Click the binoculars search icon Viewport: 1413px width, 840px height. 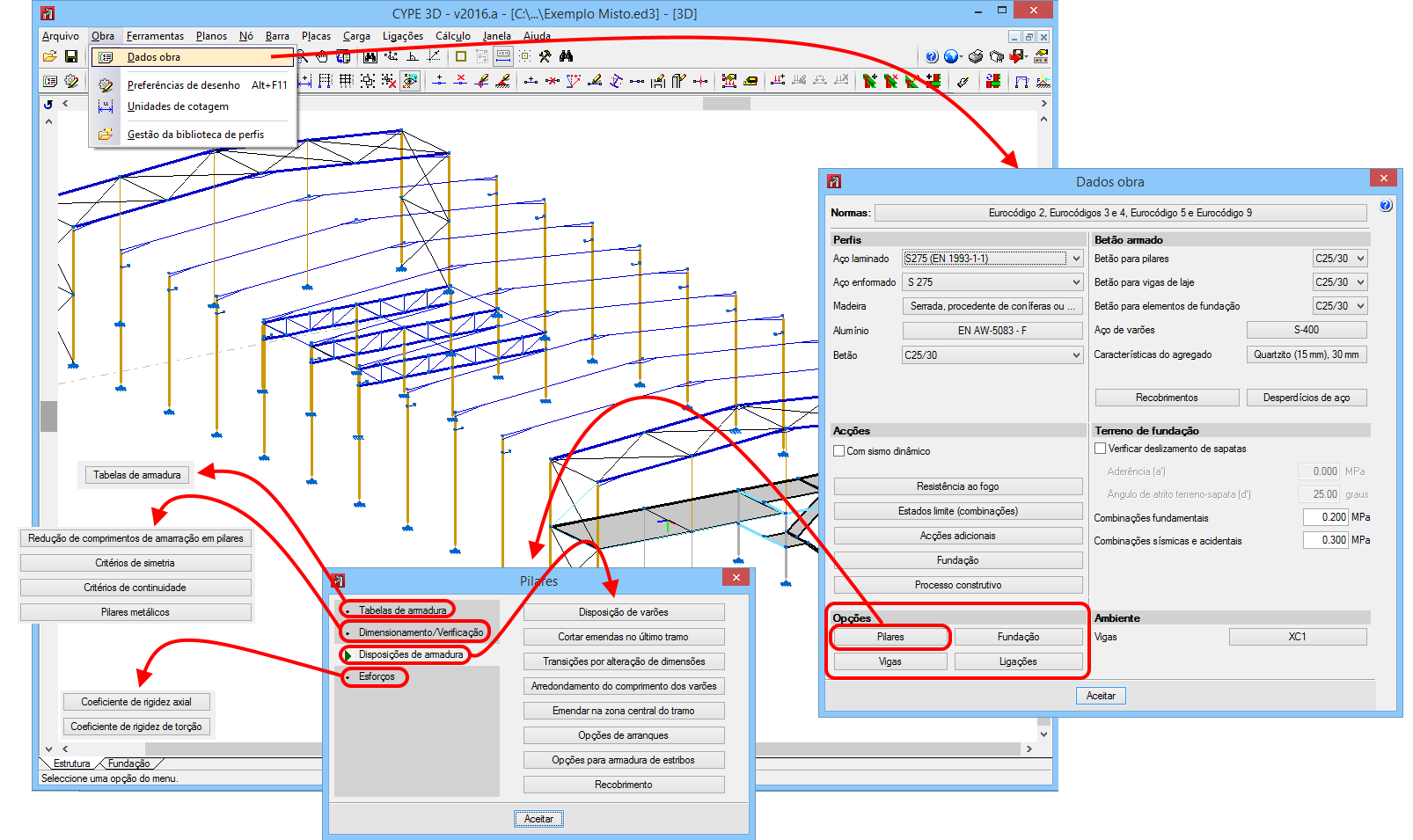point(566,56)
